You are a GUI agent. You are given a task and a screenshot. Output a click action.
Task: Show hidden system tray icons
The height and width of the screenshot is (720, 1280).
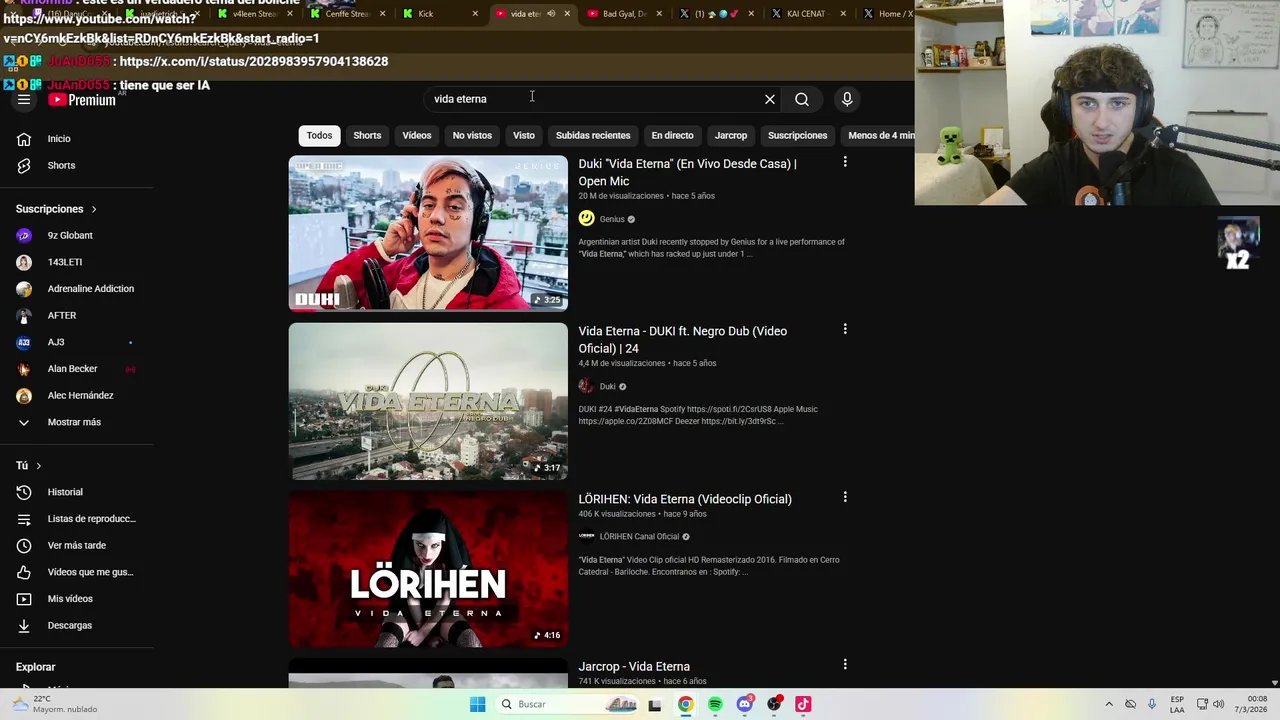[1108, 704]
